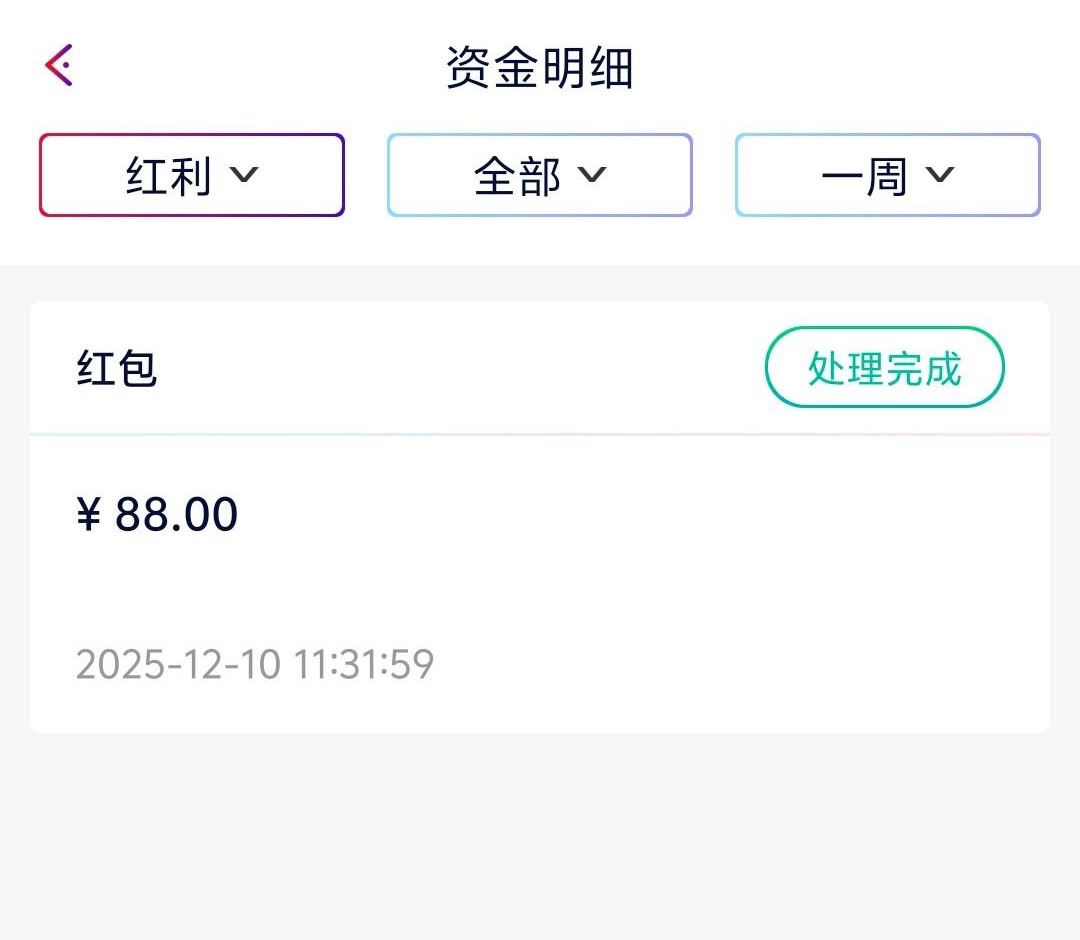This screenshot has width=1080, height=940.
Task: Open the 红利 filter dropdown
Action: pos(191,175)
